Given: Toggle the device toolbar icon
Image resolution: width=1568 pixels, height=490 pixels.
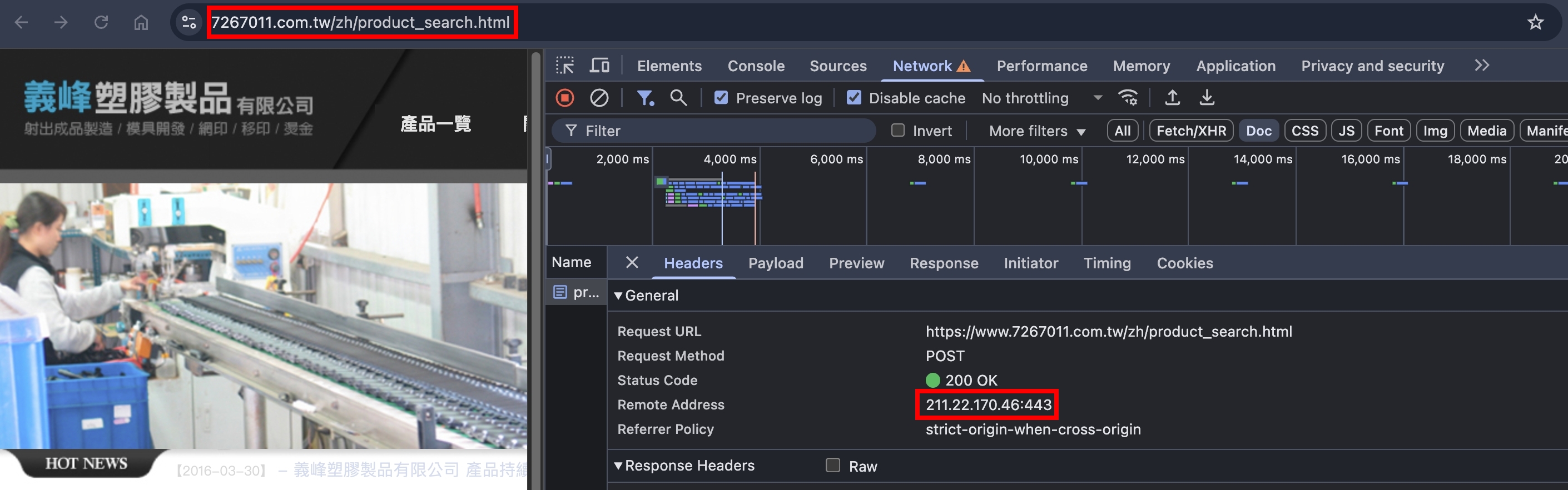Looking at the screenshot, I should [x=599, y=65].
